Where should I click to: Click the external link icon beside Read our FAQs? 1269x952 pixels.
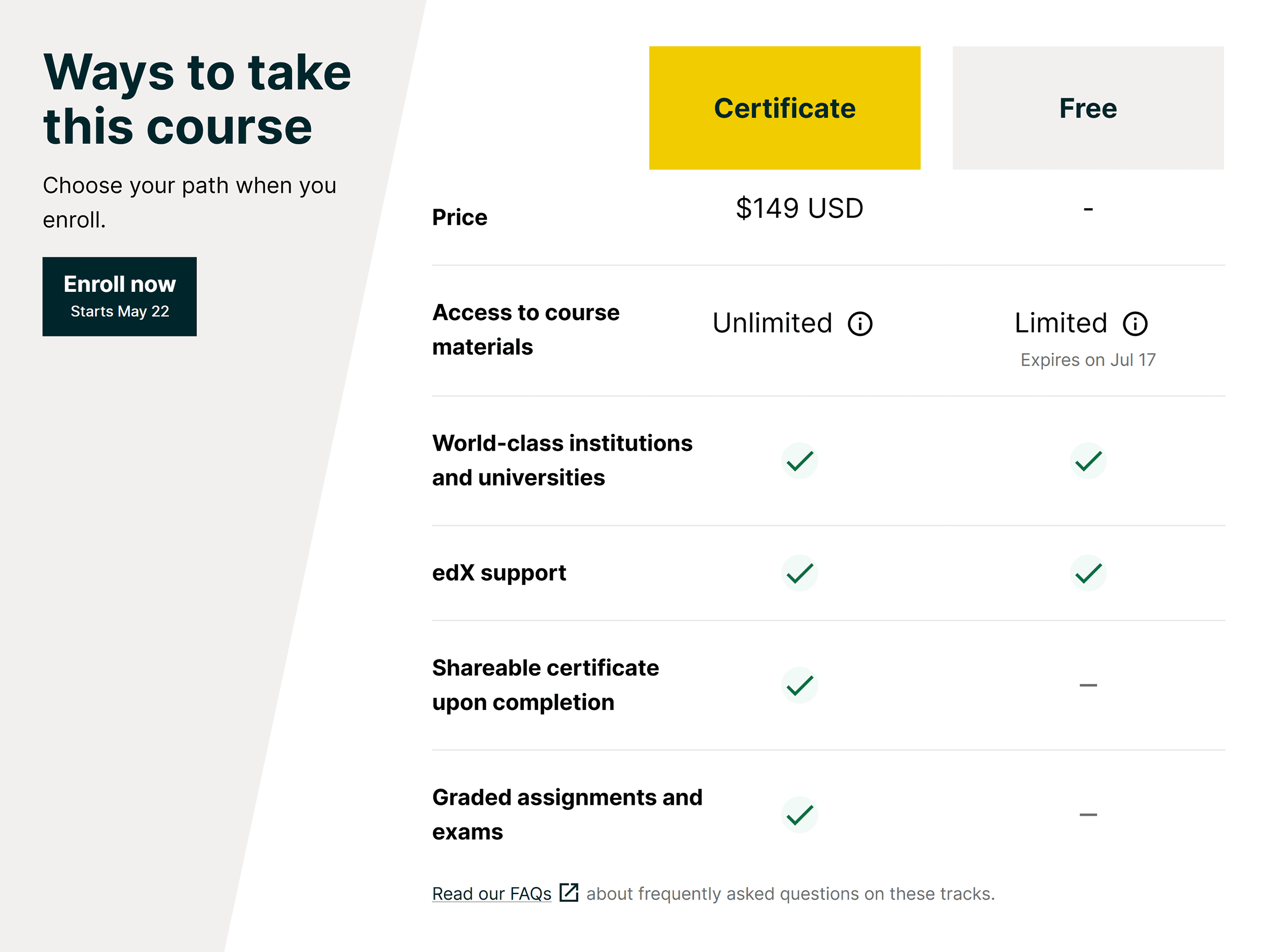tap(569, 893)
